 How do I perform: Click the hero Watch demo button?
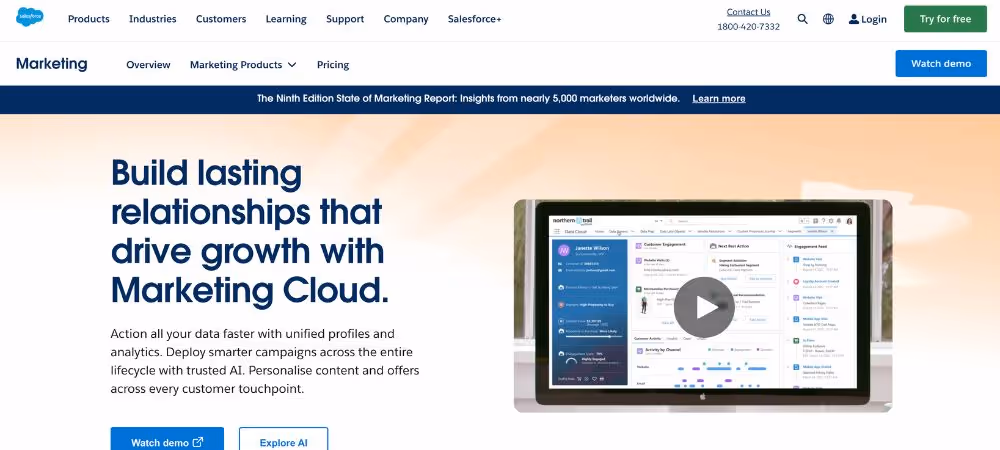click(x=167, y=439)
